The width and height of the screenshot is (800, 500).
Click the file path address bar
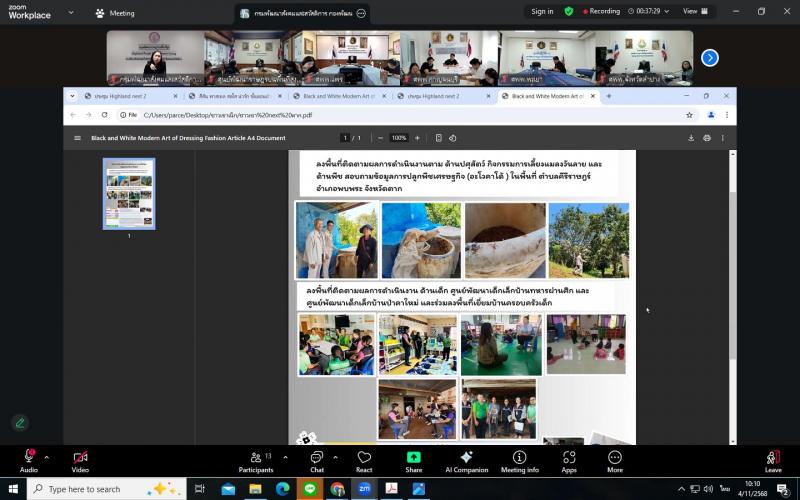coord(401,115)
